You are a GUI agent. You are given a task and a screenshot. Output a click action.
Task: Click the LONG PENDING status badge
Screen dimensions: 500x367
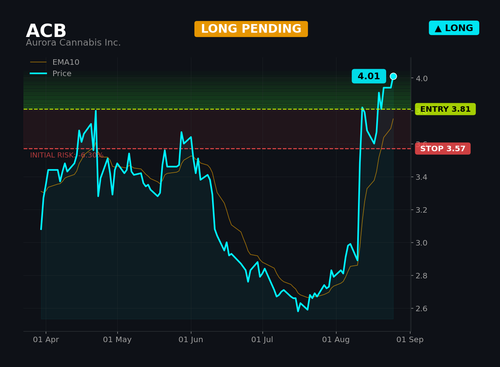click(251, 29)
